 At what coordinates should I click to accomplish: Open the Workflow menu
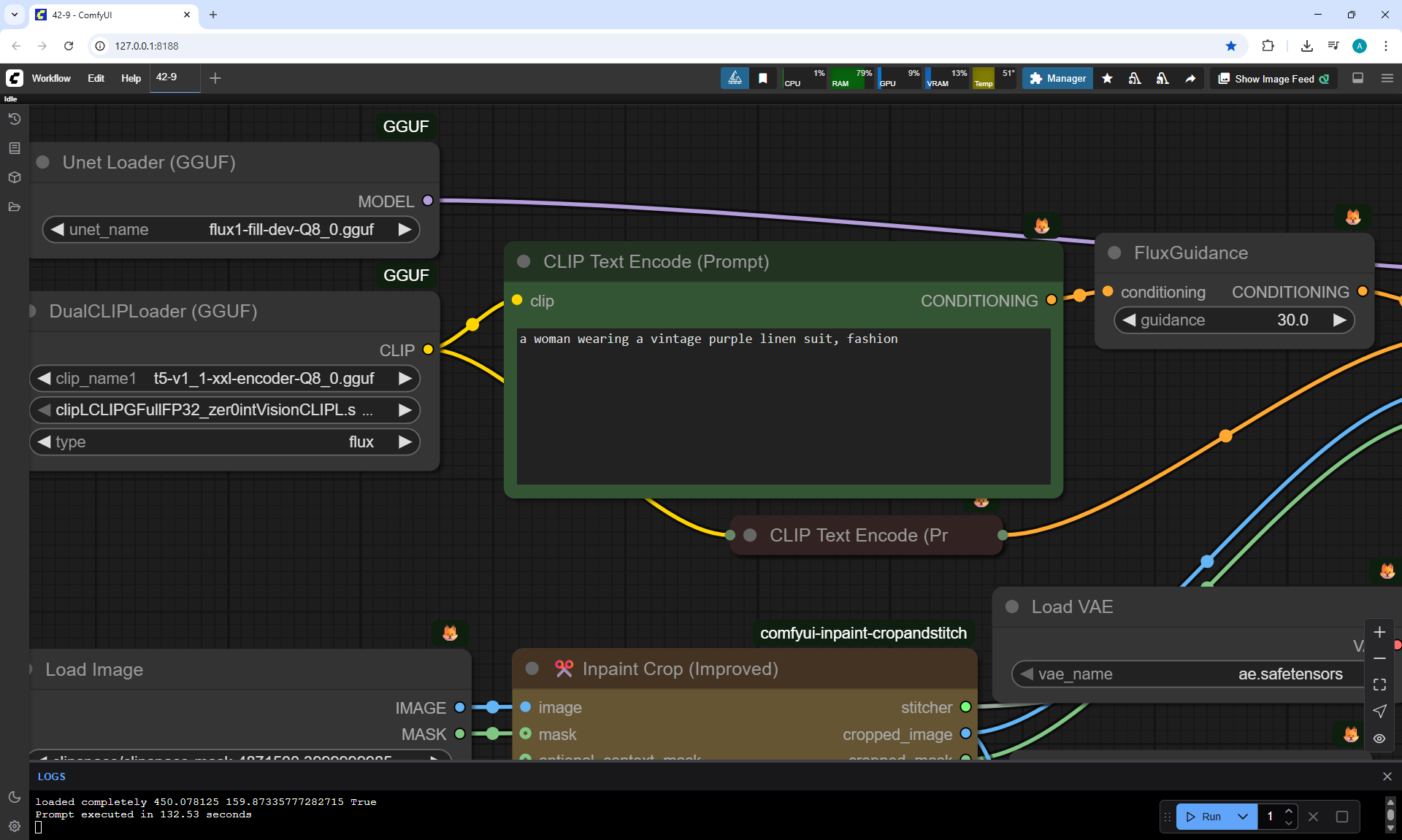(x=51, y=78)
